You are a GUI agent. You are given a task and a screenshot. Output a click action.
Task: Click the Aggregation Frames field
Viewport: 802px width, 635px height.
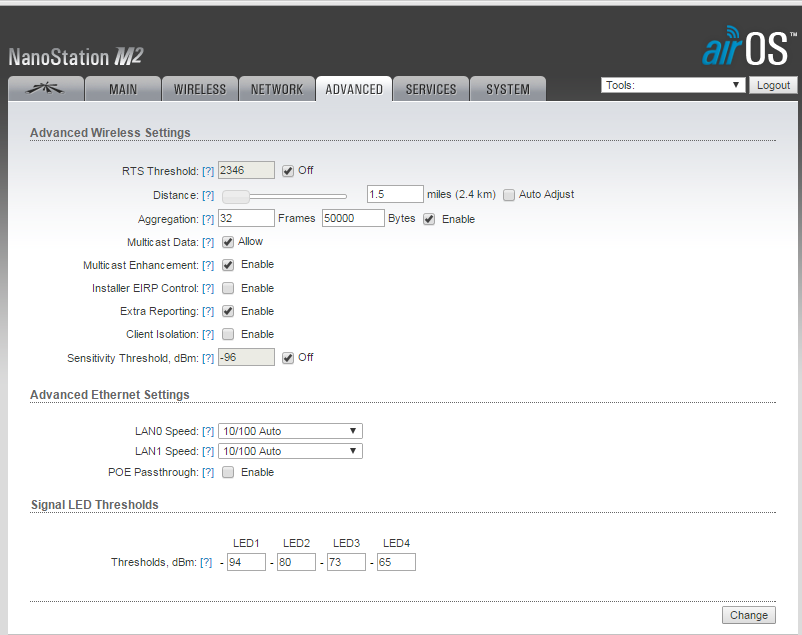246,218
